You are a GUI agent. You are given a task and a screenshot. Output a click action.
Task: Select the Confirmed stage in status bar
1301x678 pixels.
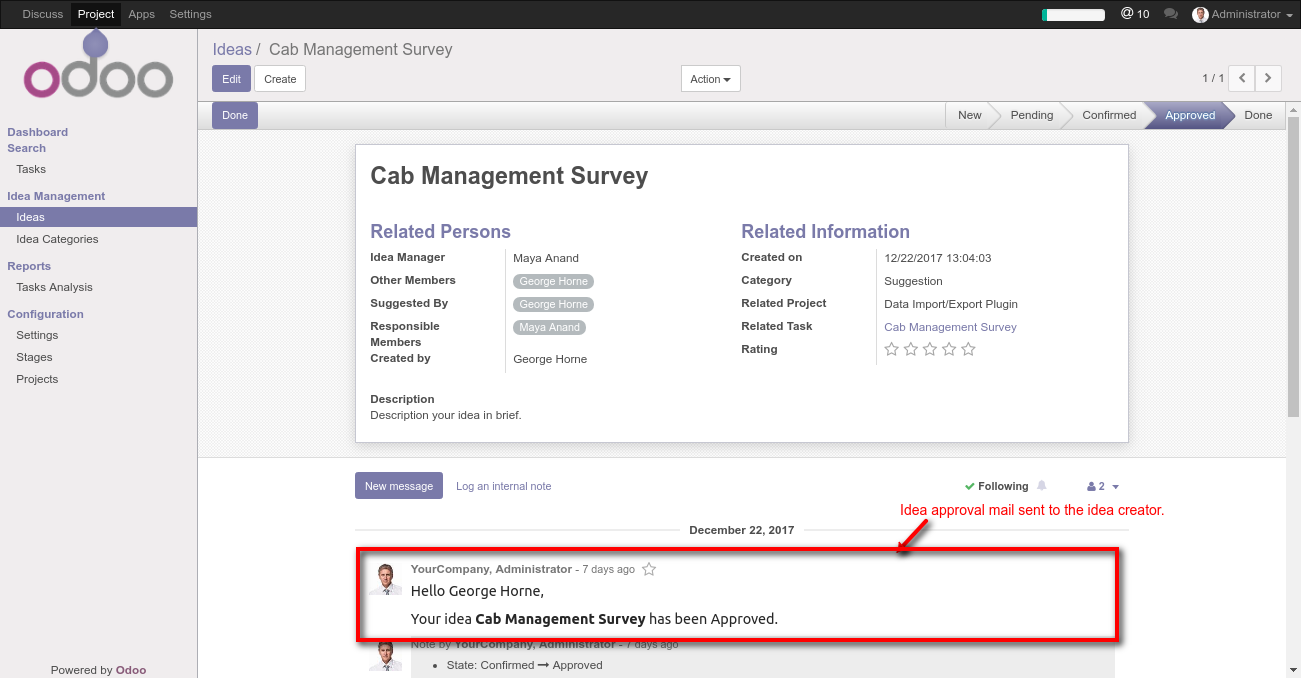pos(1109,115)
